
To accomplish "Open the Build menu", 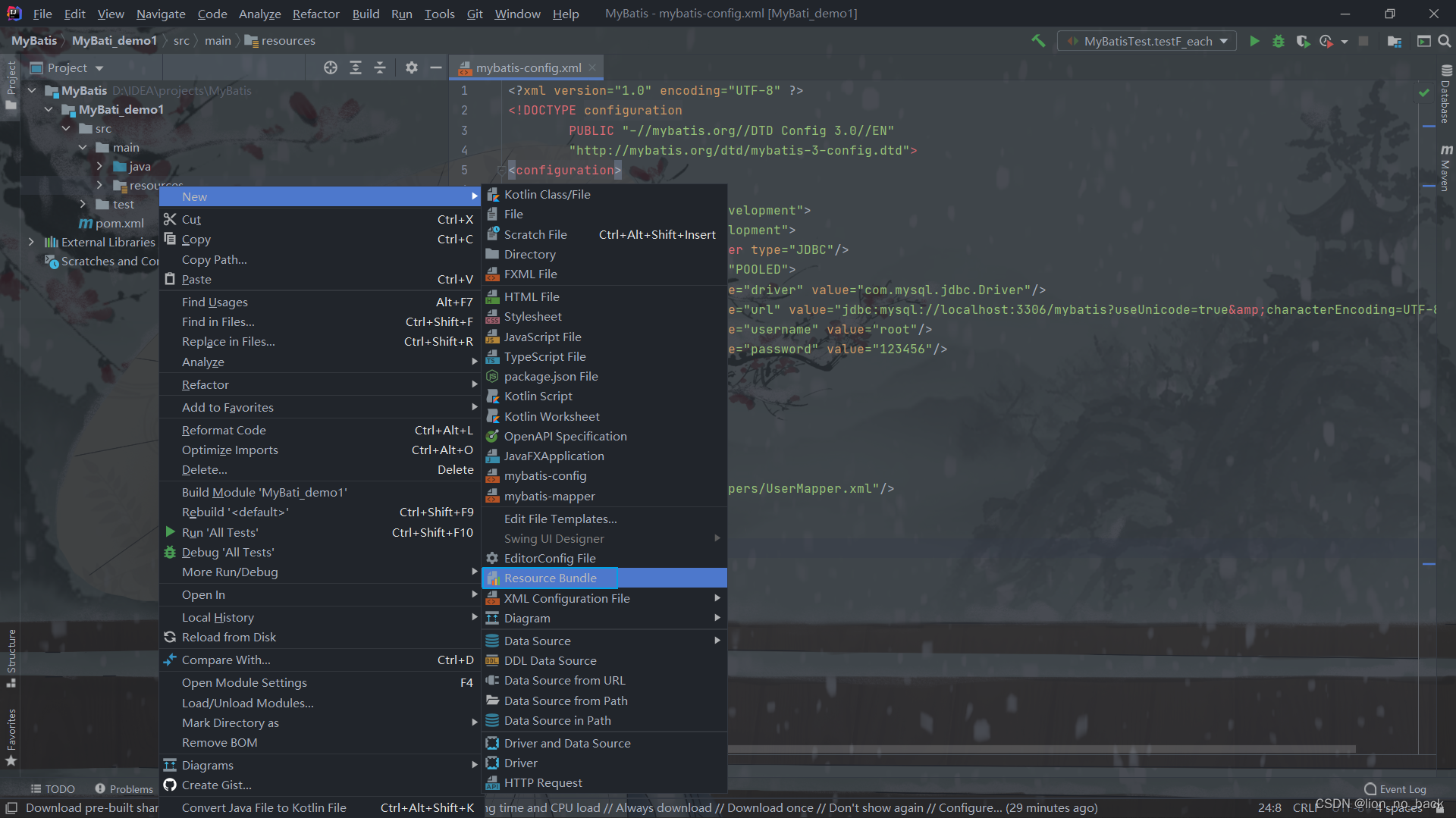I will pos(366,14).
